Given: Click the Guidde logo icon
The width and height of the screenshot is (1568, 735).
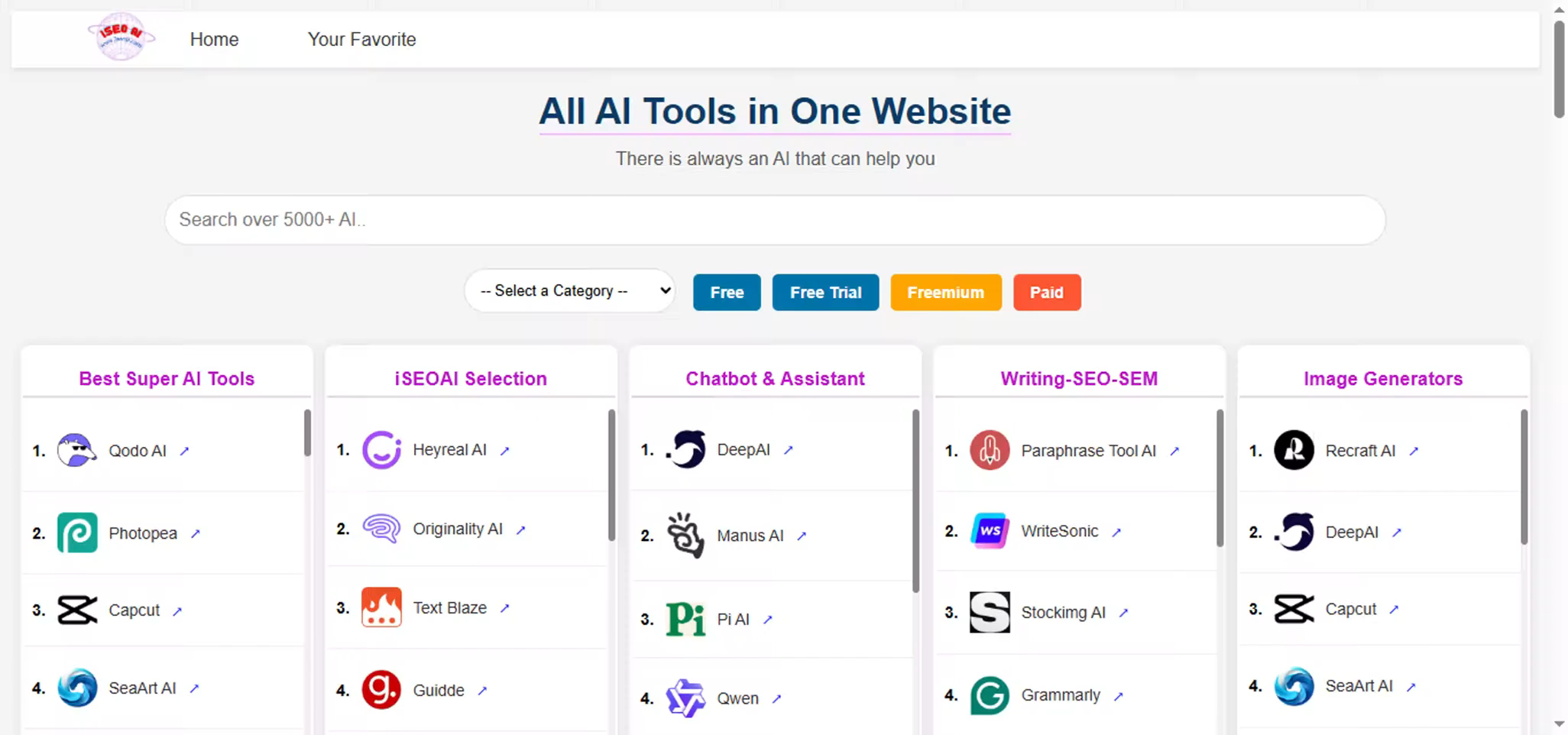Looking at the screenshot, I should click(x=381, y=690).
